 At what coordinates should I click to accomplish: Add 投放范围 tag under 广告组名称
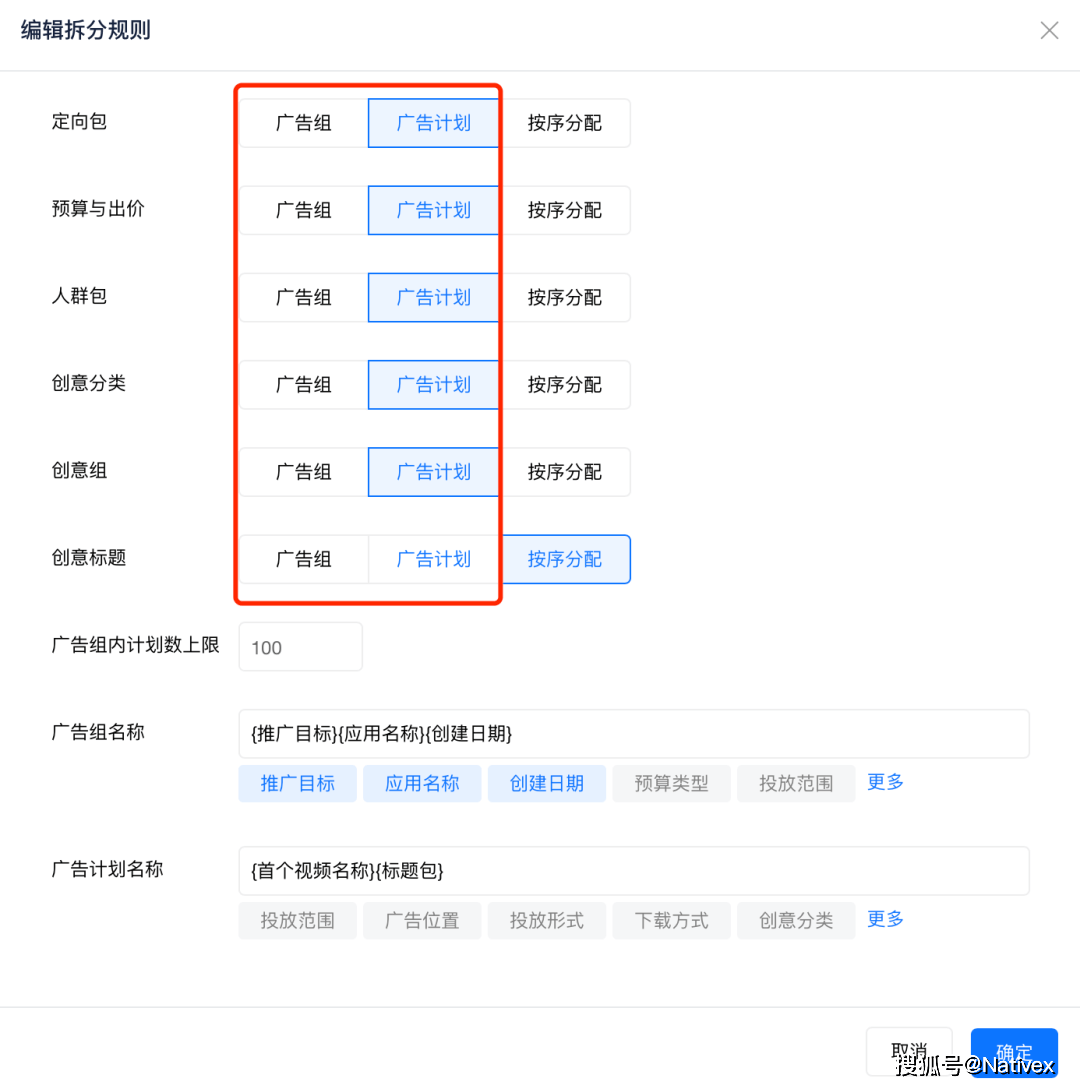[796, 783]
